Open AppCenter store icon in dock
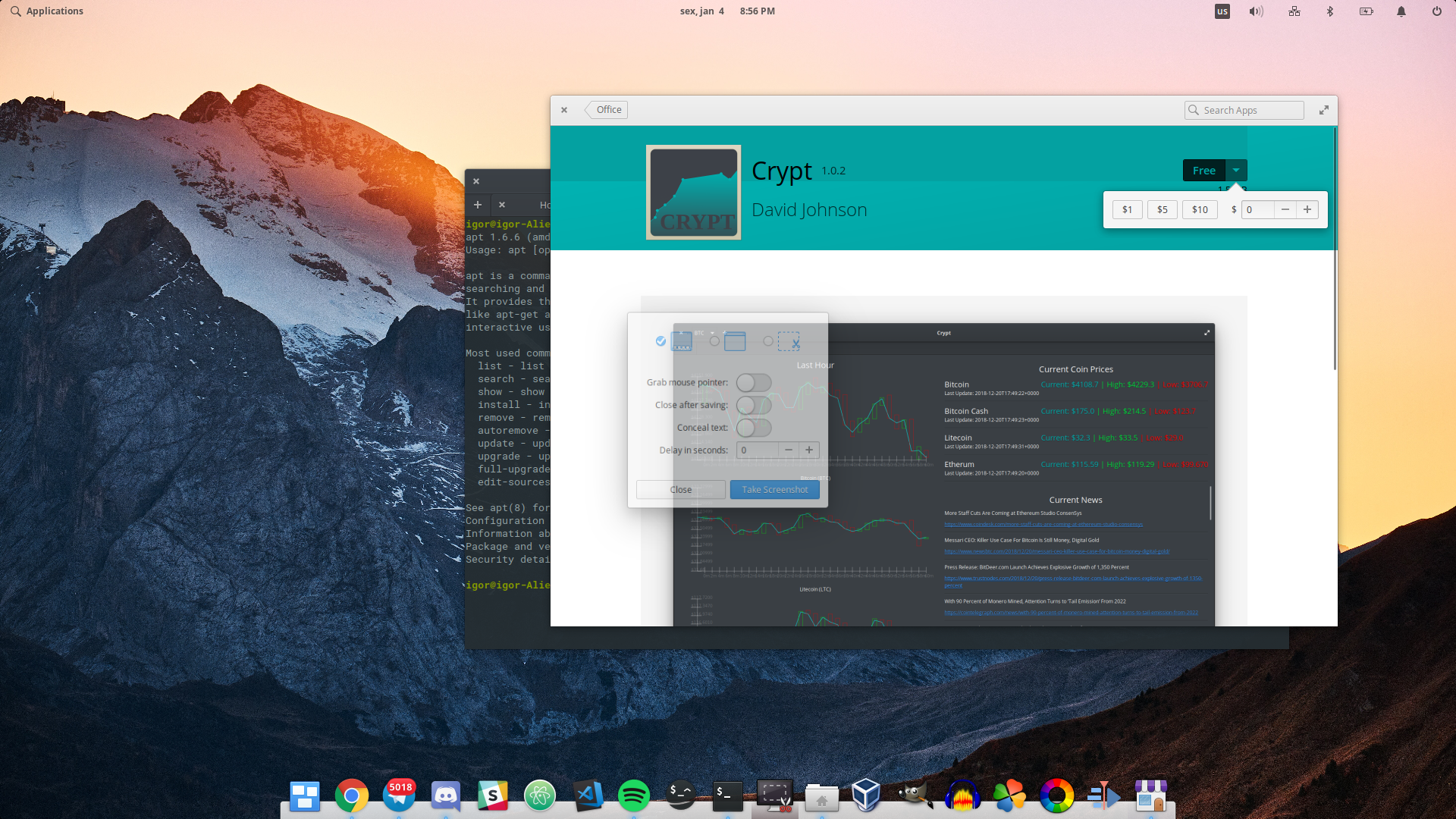The height and width of the screenshot is (819, 1456). click(x=1150, y=795)
